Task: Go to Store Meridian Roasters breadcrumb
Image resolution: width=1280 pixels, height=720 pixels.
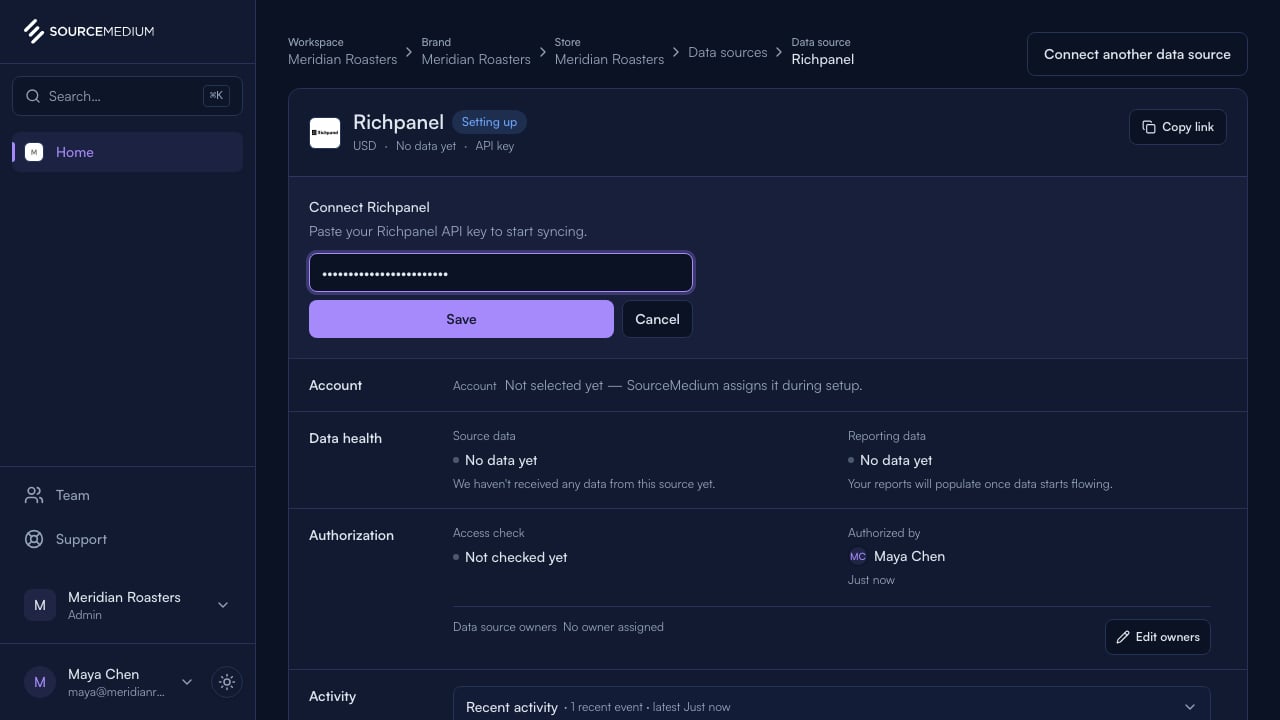Action: (x=609, y=51)
